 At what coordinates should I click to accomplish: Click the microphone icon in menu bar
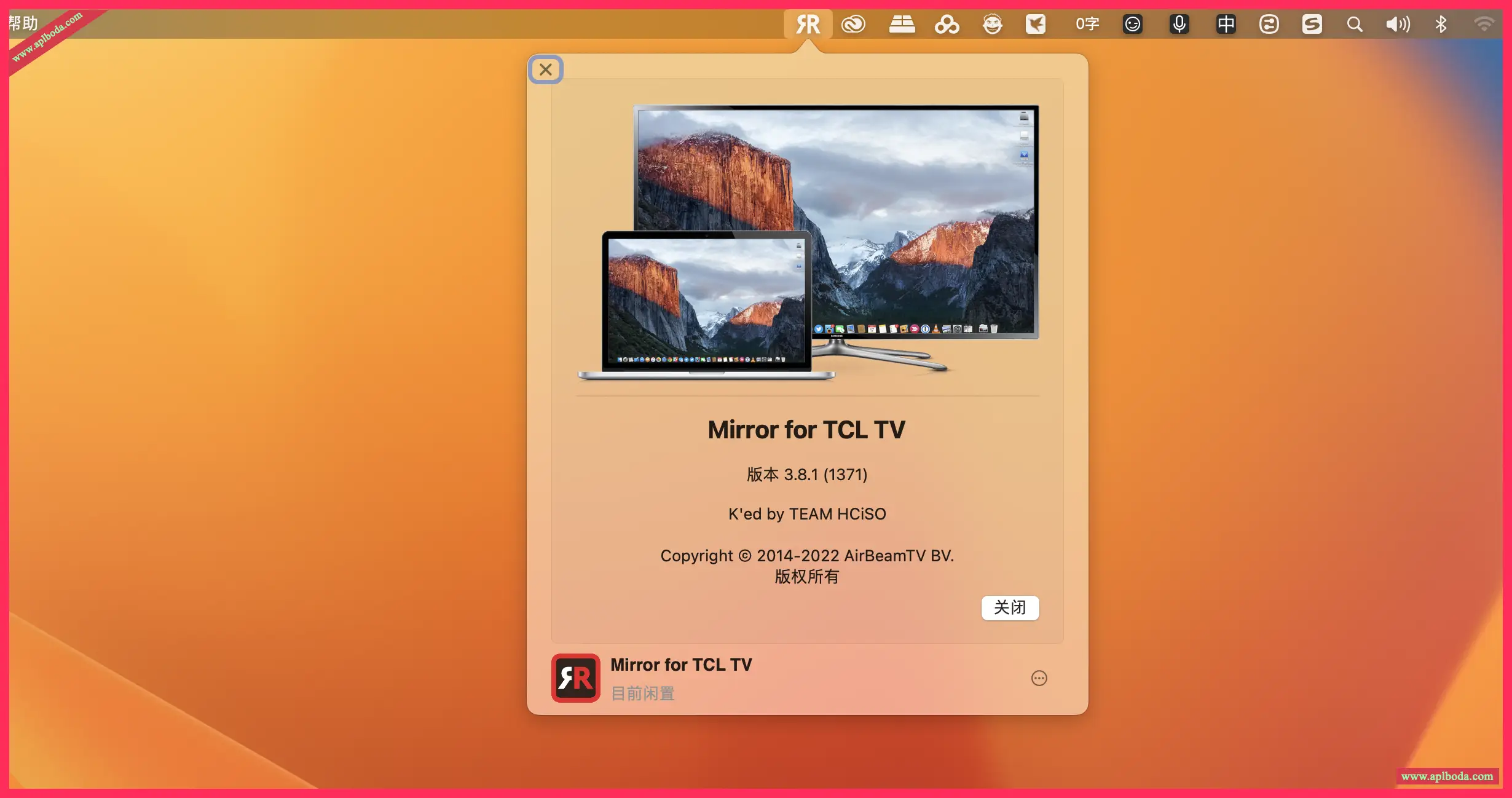pyautogui.click(x=1179, y=24)
